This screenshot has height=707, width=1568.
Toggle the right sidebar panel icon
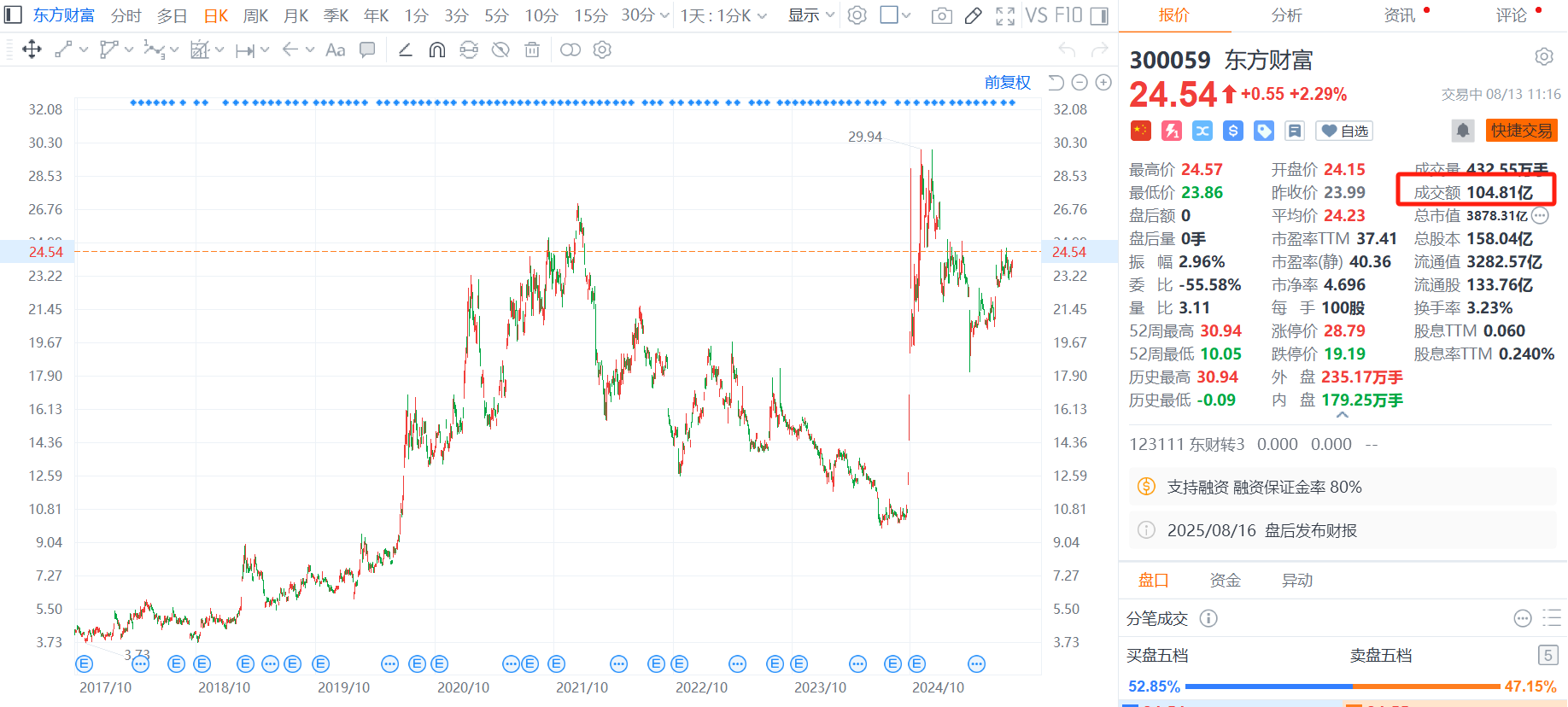pos(1100,15)
